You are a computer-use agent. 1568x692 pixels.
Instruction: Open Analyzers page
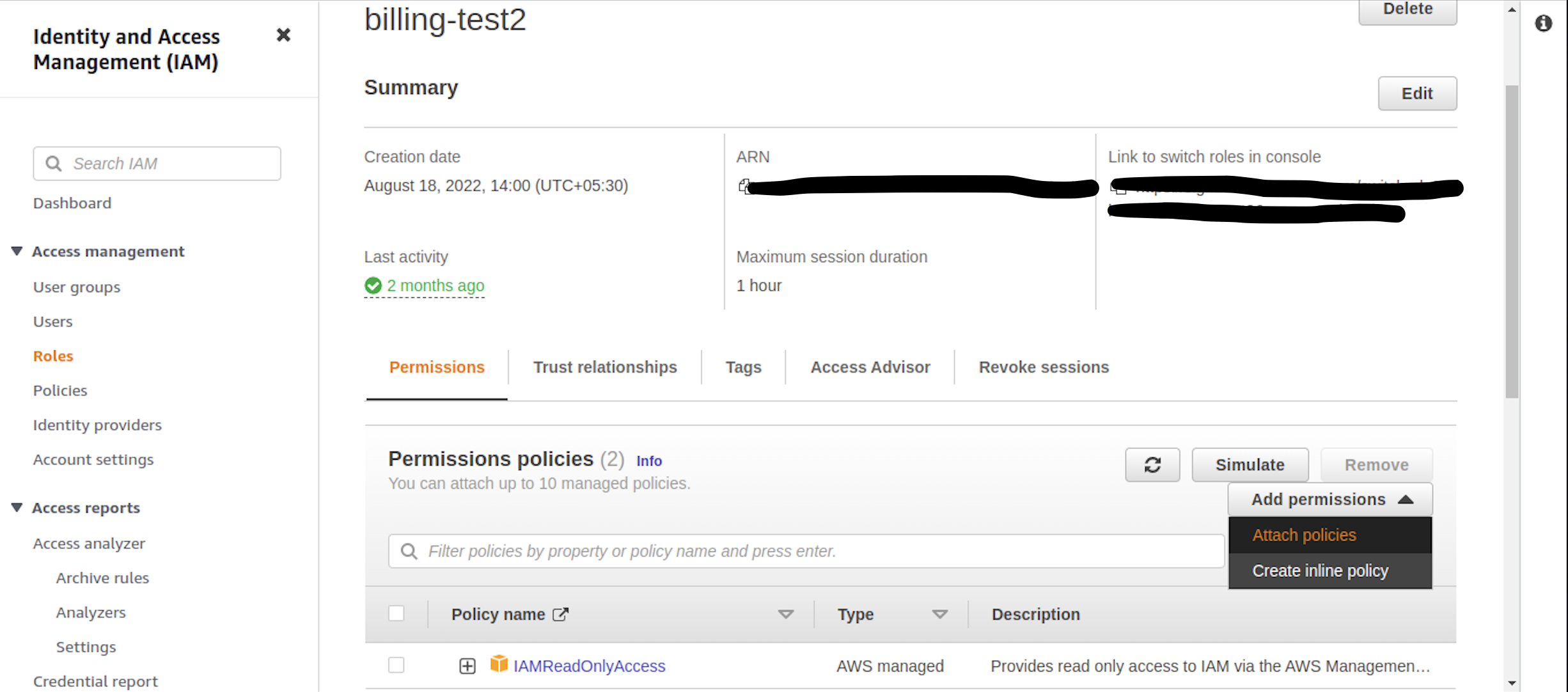click(91, 613)
